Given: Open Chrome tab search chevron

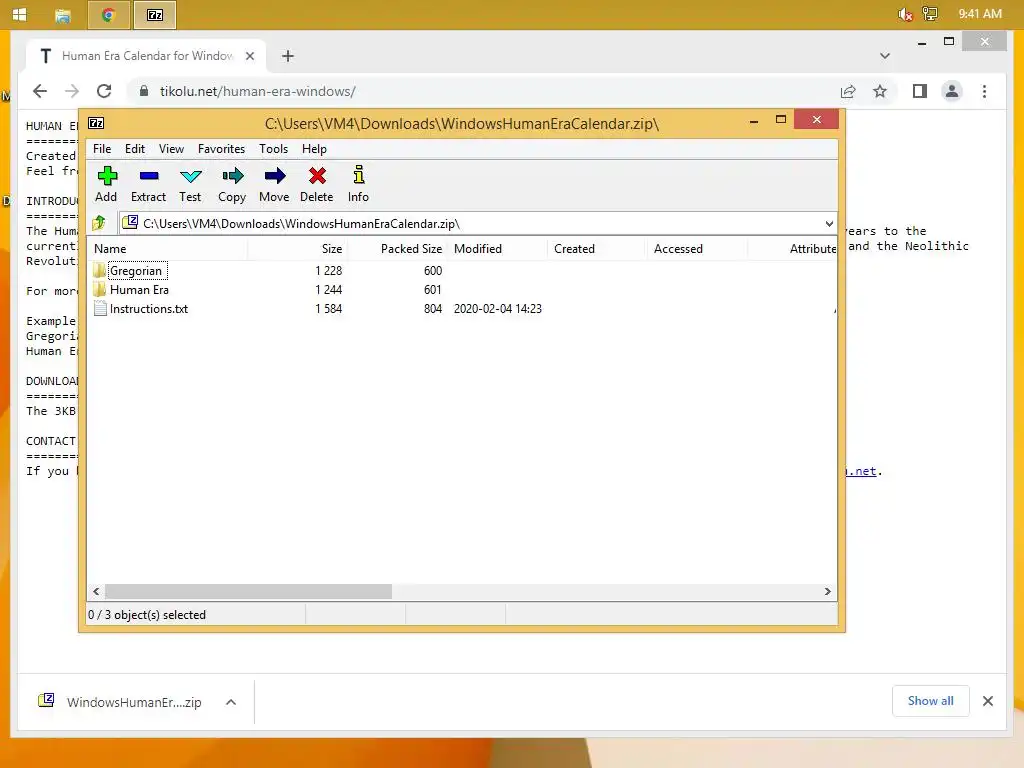Looking at the screenshot, I should click(x=885, y=56).
